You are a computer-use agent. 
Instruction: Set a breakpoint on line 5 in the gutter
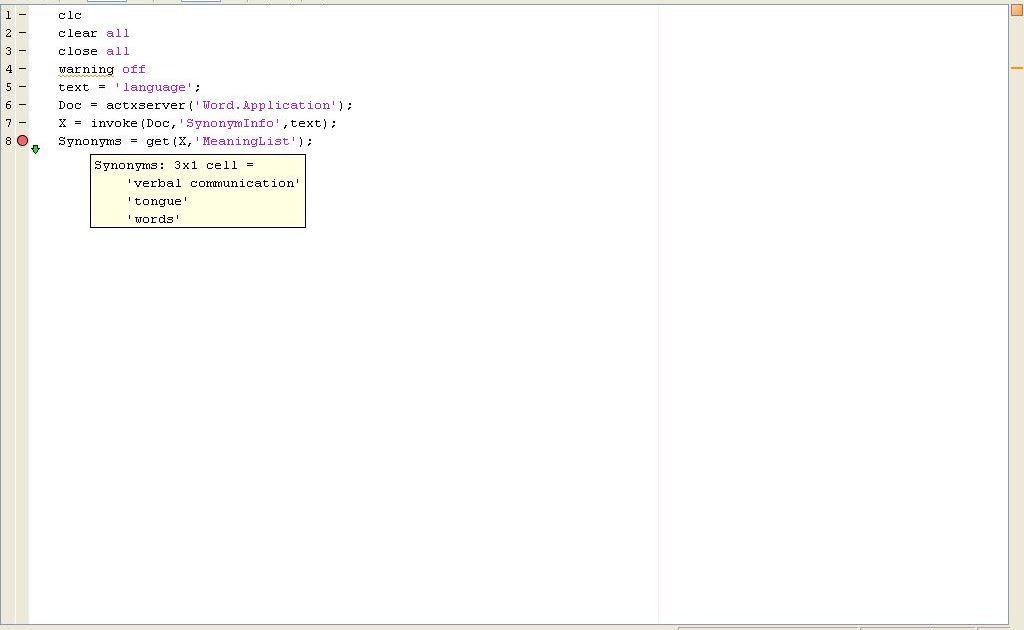22,87
